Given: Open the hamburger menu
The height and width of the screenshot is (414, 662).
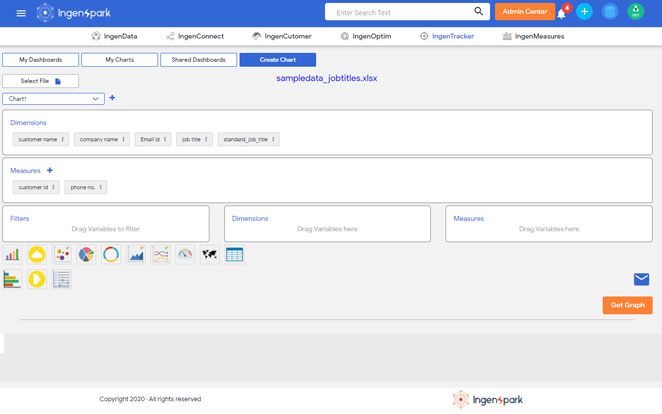Looking at the screenshot, I should tap(21, 13).
